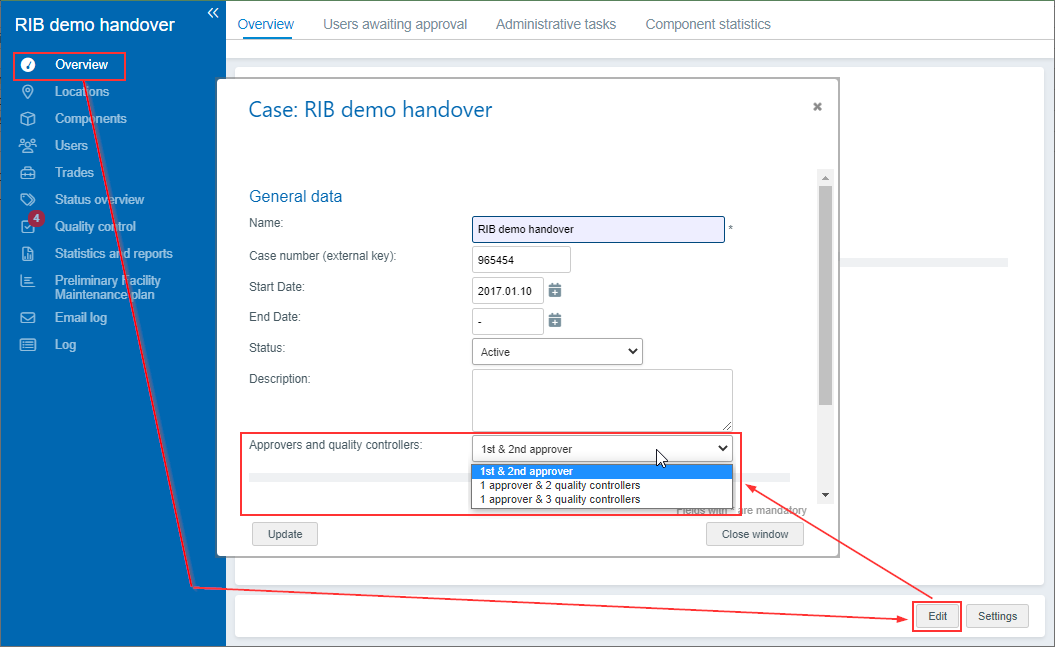Open the Component statistics tab
This screenshot has width=1055, height=647.
pyautogui.click(x=708, y=24)
